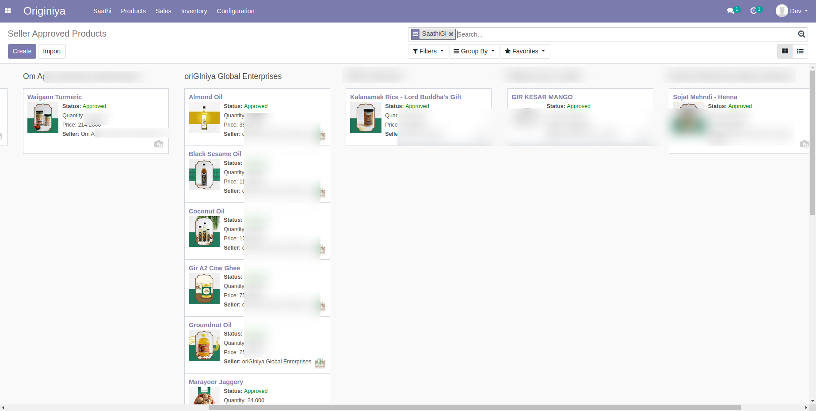The width and height of the screenshot is (816, 411).
Task: Open the Inventory menu
Action: [x=194, y=11]
